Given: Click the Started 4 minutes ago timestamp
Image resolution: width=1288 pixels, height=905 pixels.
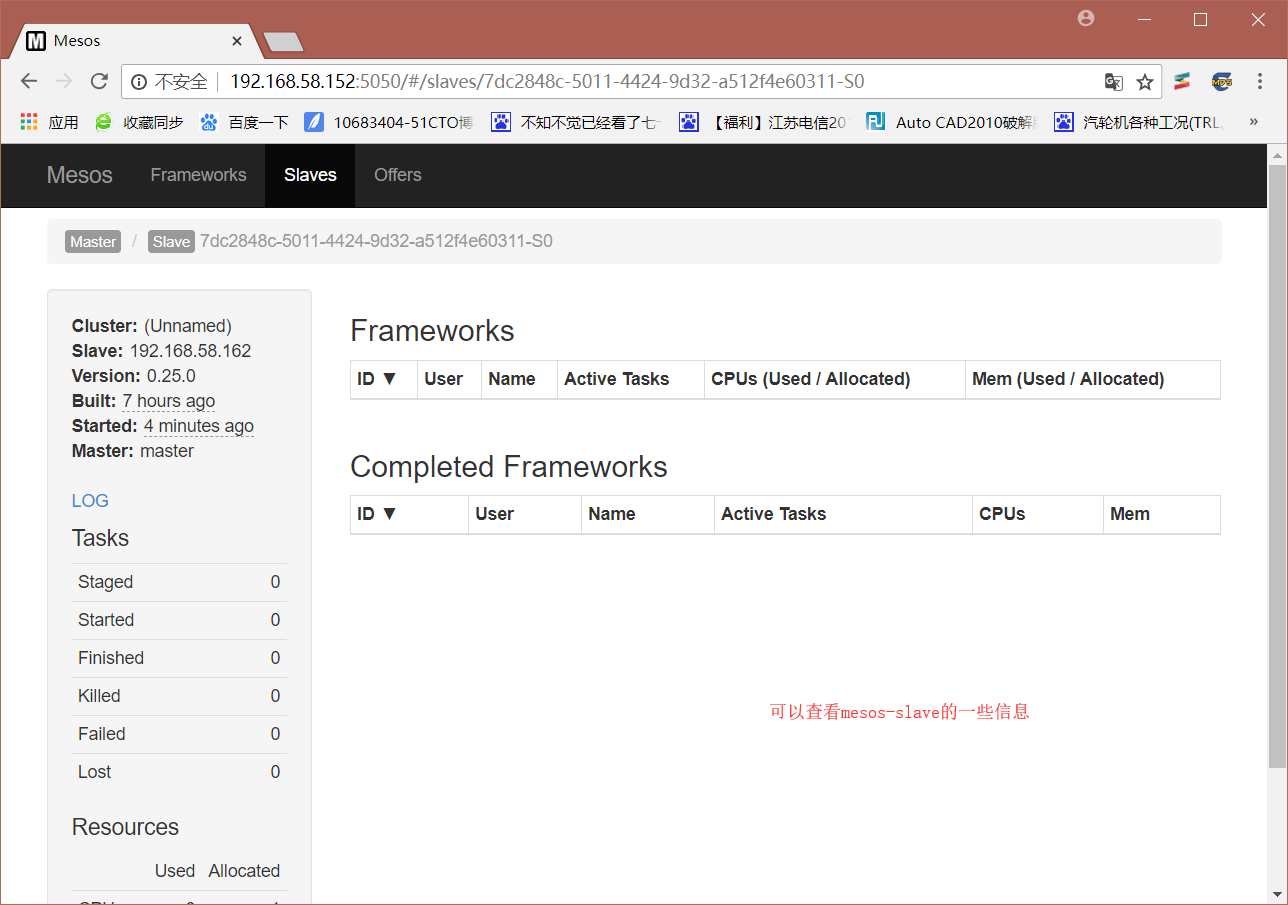Looking at the screenshot, I should [x=199, y=426].
